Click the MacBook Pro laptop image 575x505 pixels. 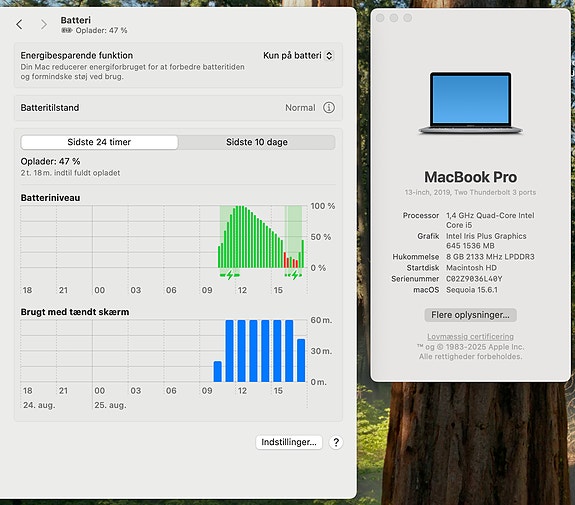(x=470, y=103)
